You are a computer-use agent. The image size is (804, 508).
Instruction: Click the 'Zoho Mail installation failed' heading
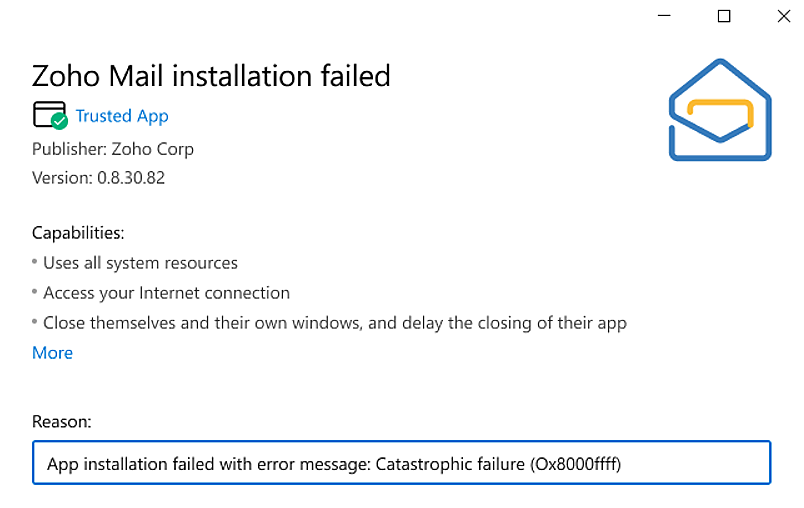(211, 75)
